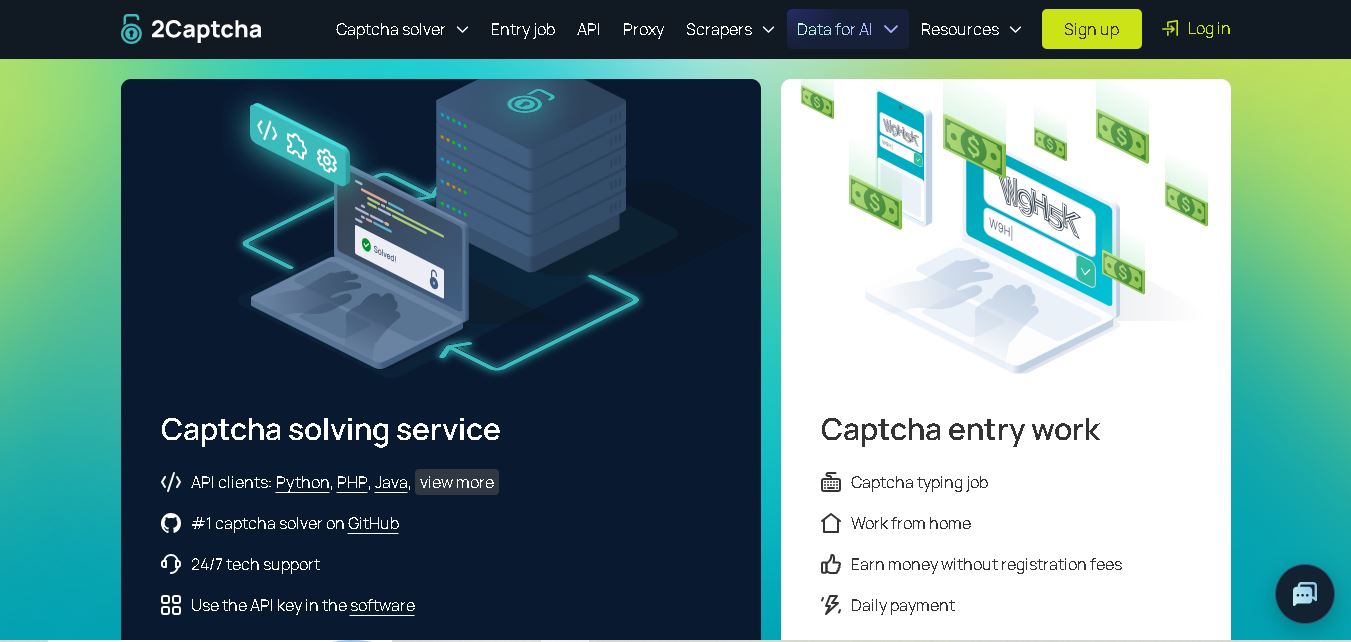
Task: Expand the Resources dropdown chevron
Action: (1016, 30)
